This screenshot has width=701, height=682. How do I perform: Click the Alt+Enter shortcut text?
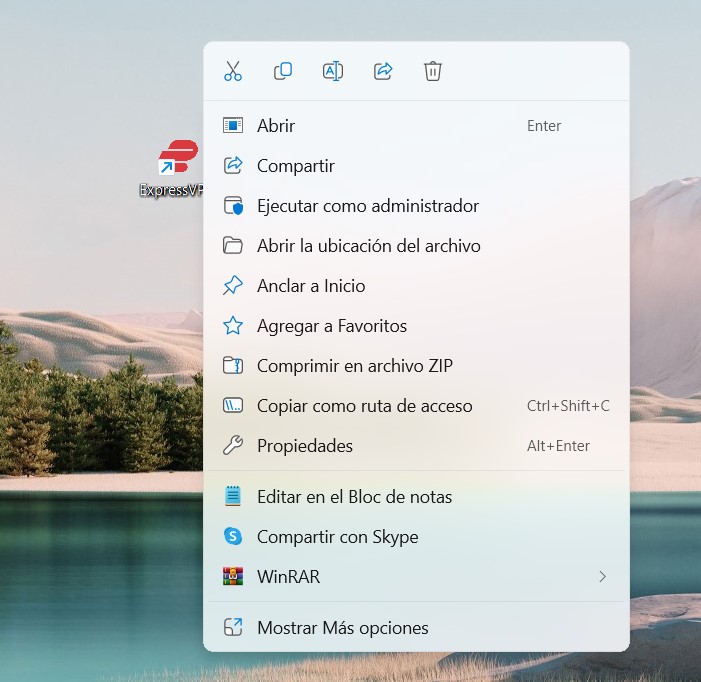pyautogui.click(x=558, y=446)
